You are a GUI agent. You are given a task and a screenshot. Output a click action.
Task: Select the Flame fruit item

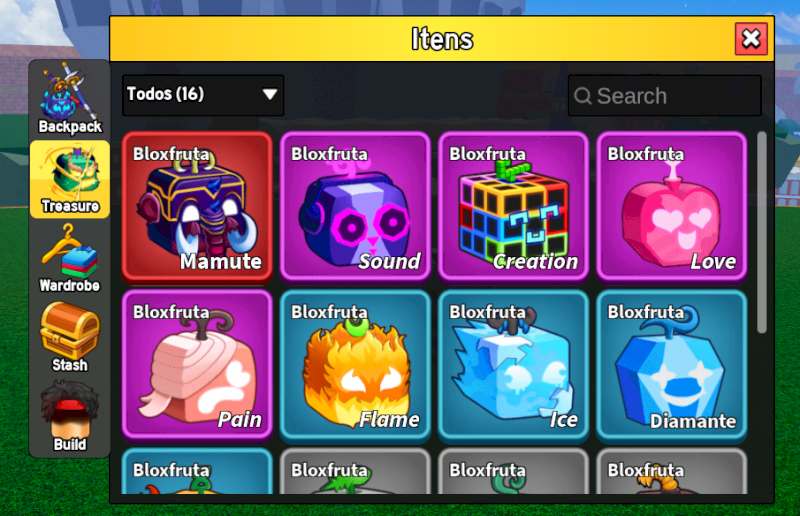click(356, 364)
